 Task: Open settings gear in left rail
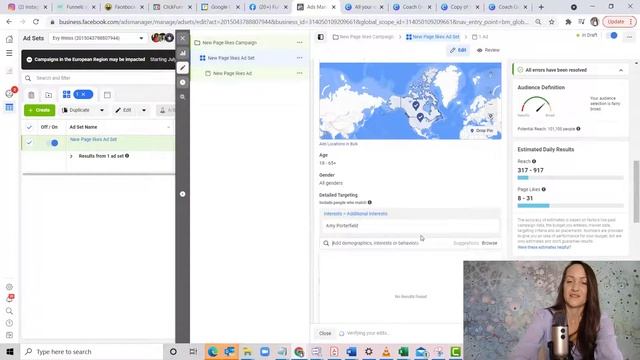point(9,287)
